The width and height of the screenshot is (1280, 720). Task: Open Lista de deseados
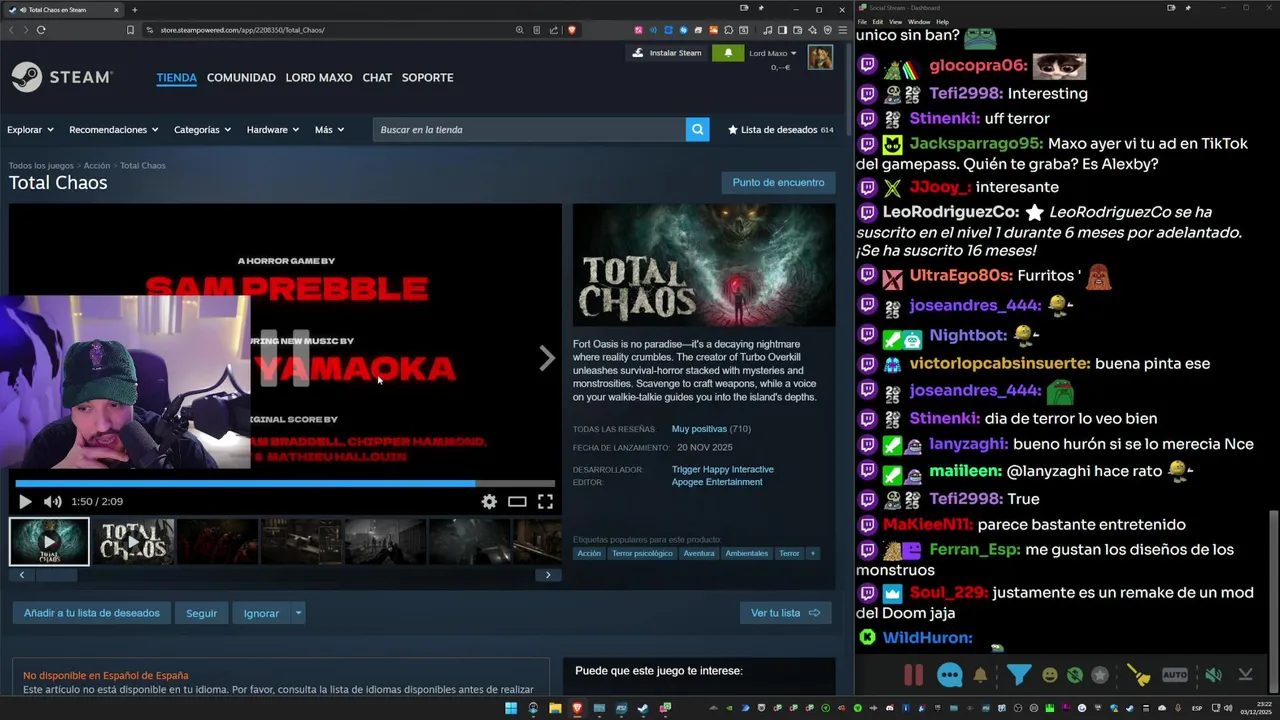pos(780,130)
